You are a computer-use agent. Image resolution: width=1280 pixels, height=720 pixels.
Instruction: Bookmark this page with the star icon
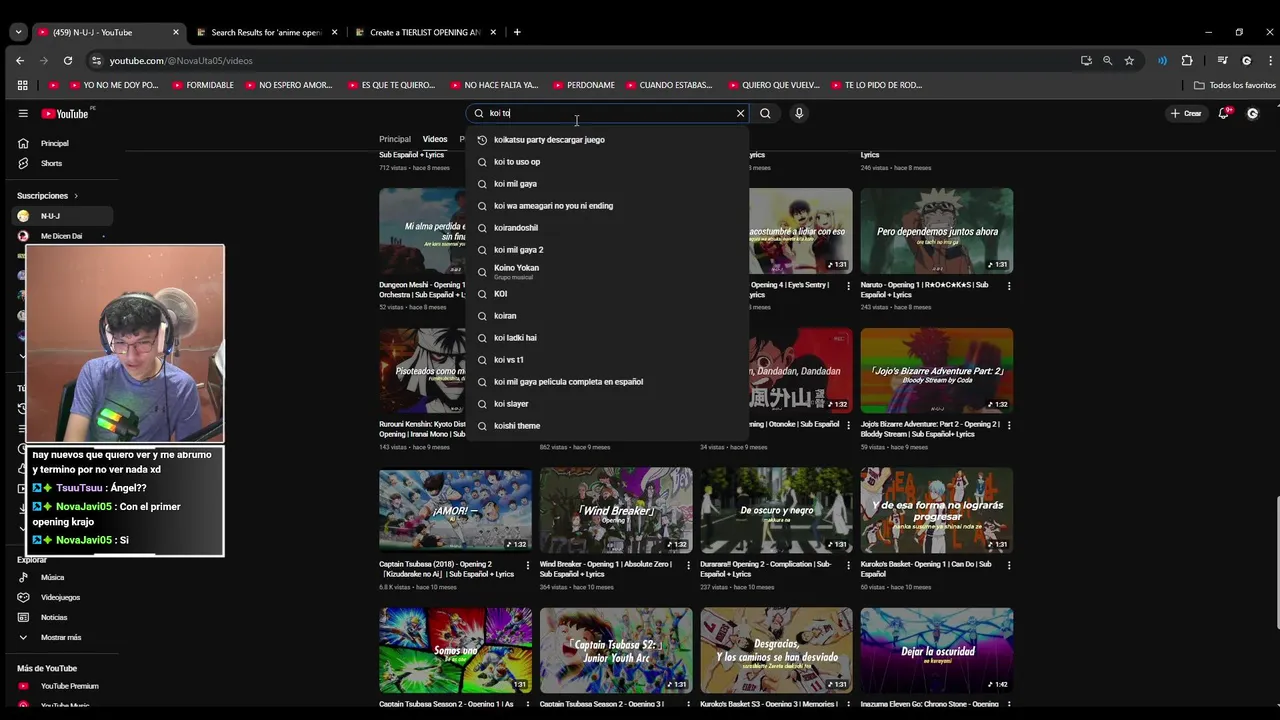(1129, 61)
